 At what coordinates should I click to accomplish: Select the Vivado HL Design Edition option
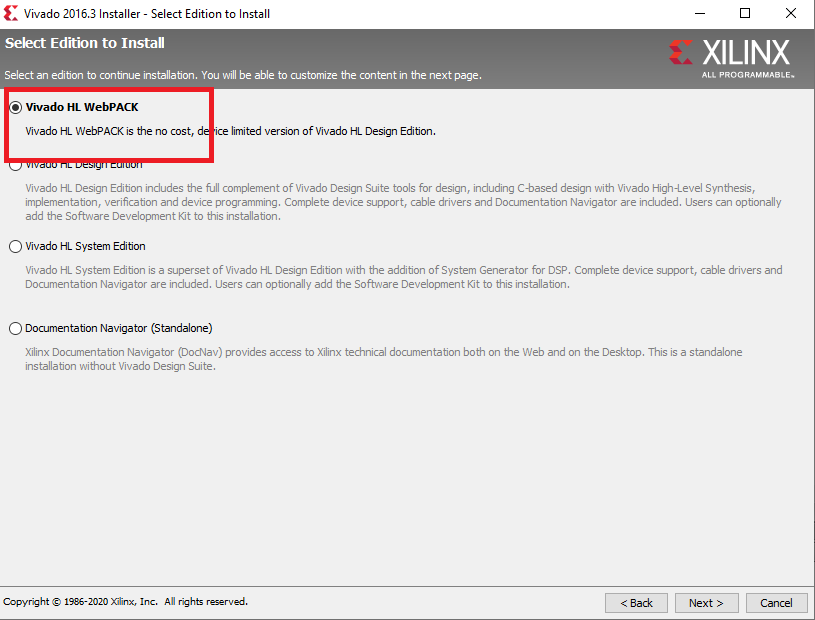pyautogui.click(x=16, y=165)
